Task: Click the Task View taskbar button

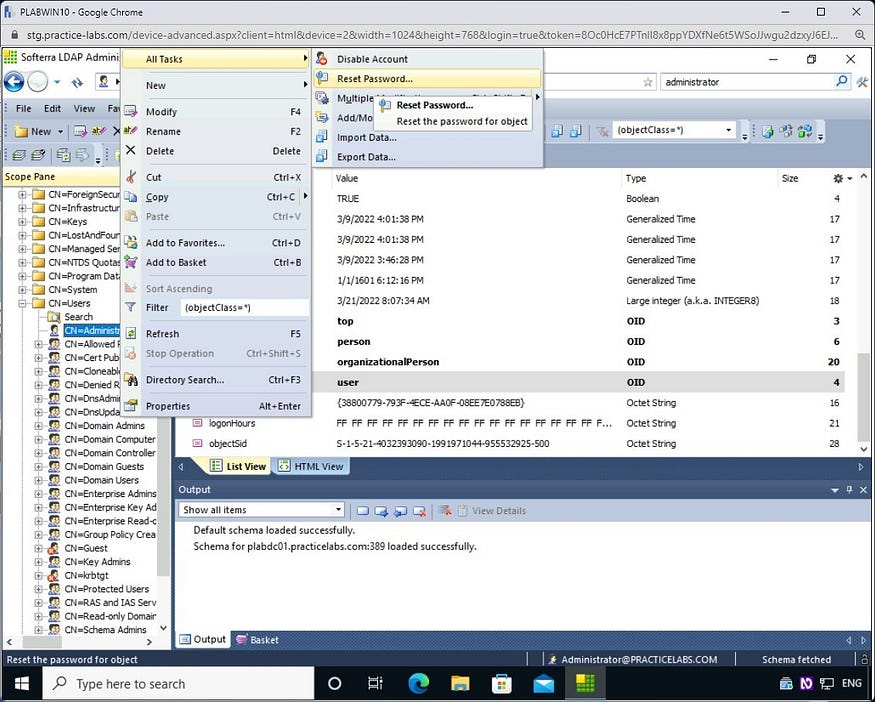Action: [x=376, y=684]
